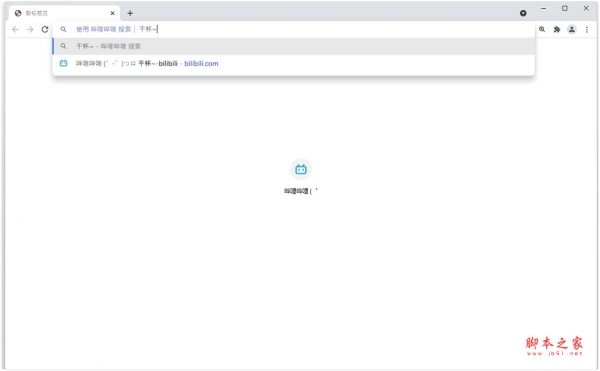
Task: Close the new tab page tab
Action: pyautogui.click(x=112, y=13)
